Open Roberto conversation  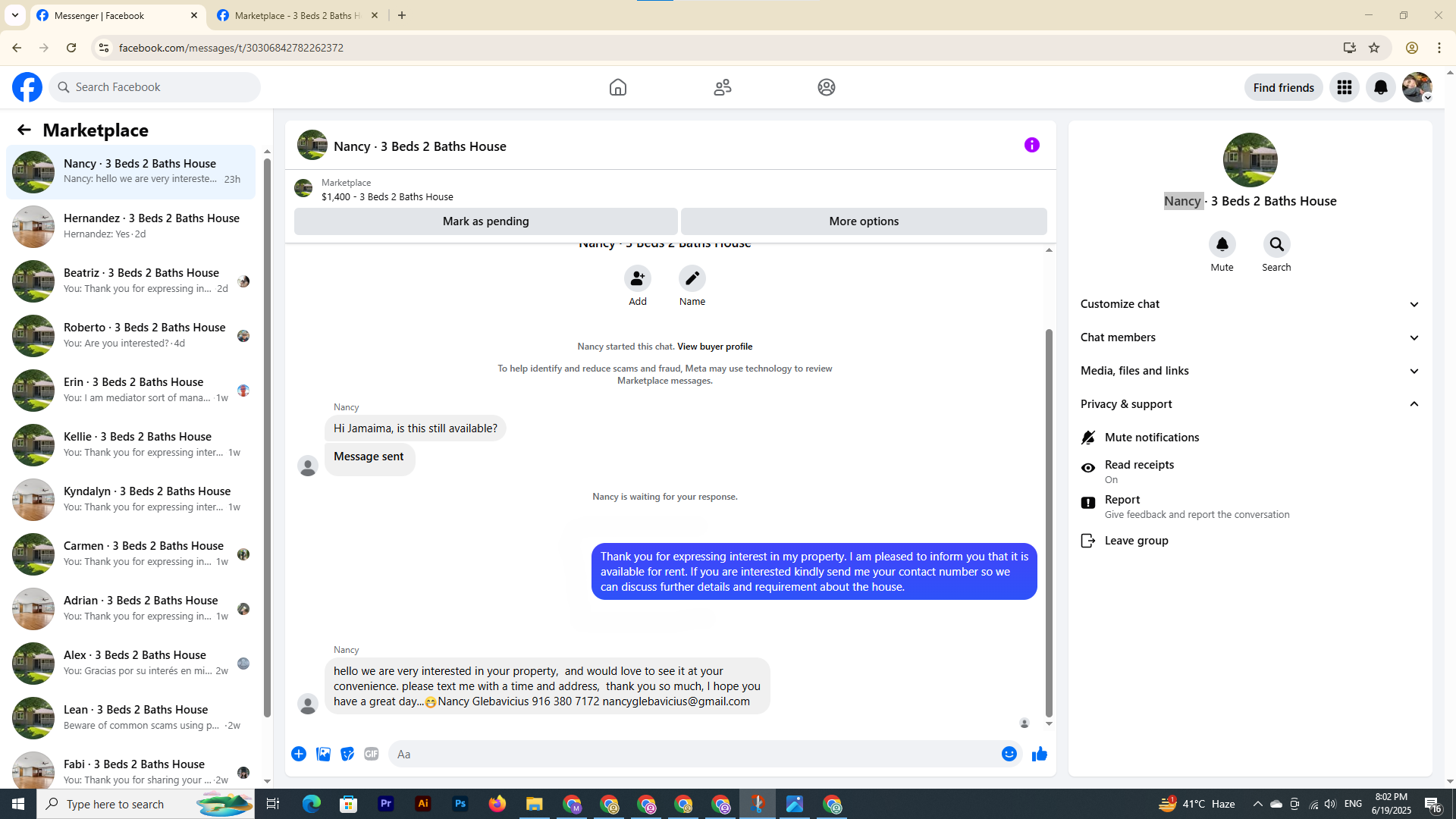[x=130, y=335]
